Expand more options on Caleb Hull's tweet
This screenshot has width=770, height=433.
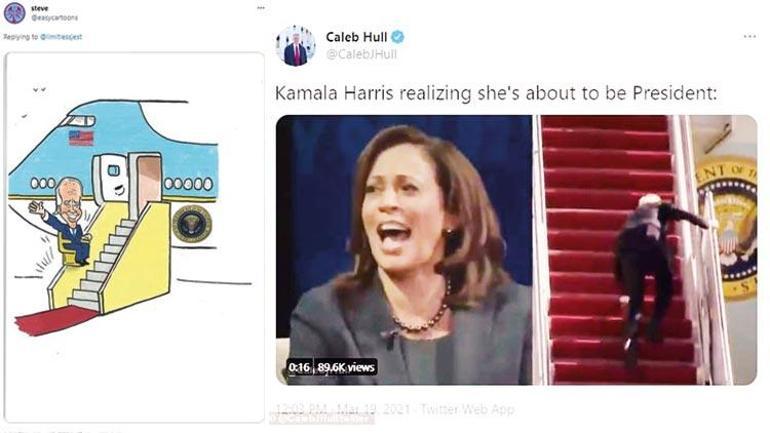pos(750,36)
